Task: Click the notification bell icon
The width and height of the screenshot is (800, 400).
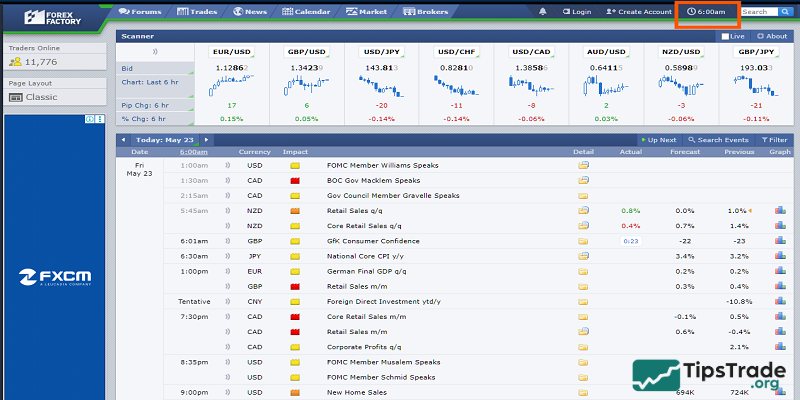Action: click(543, 12)
